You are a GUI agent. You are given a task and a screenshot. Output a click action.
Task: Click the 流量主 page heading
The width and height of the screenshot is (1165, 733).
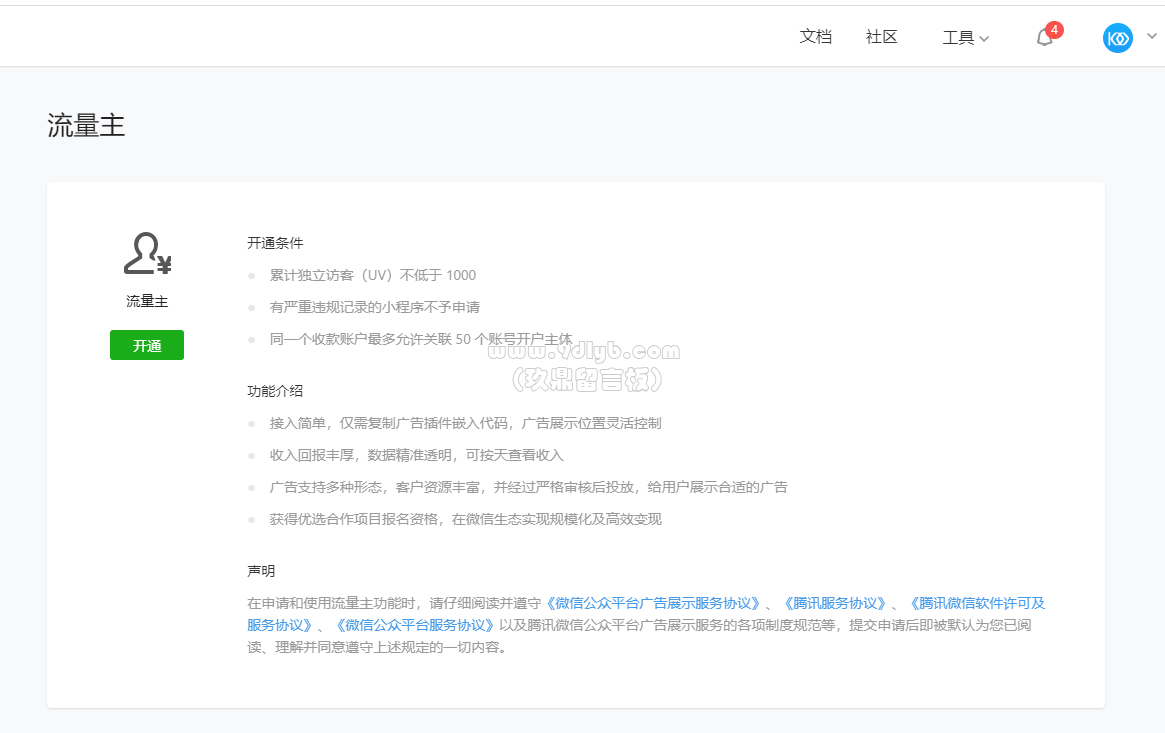tap(86, 126)
